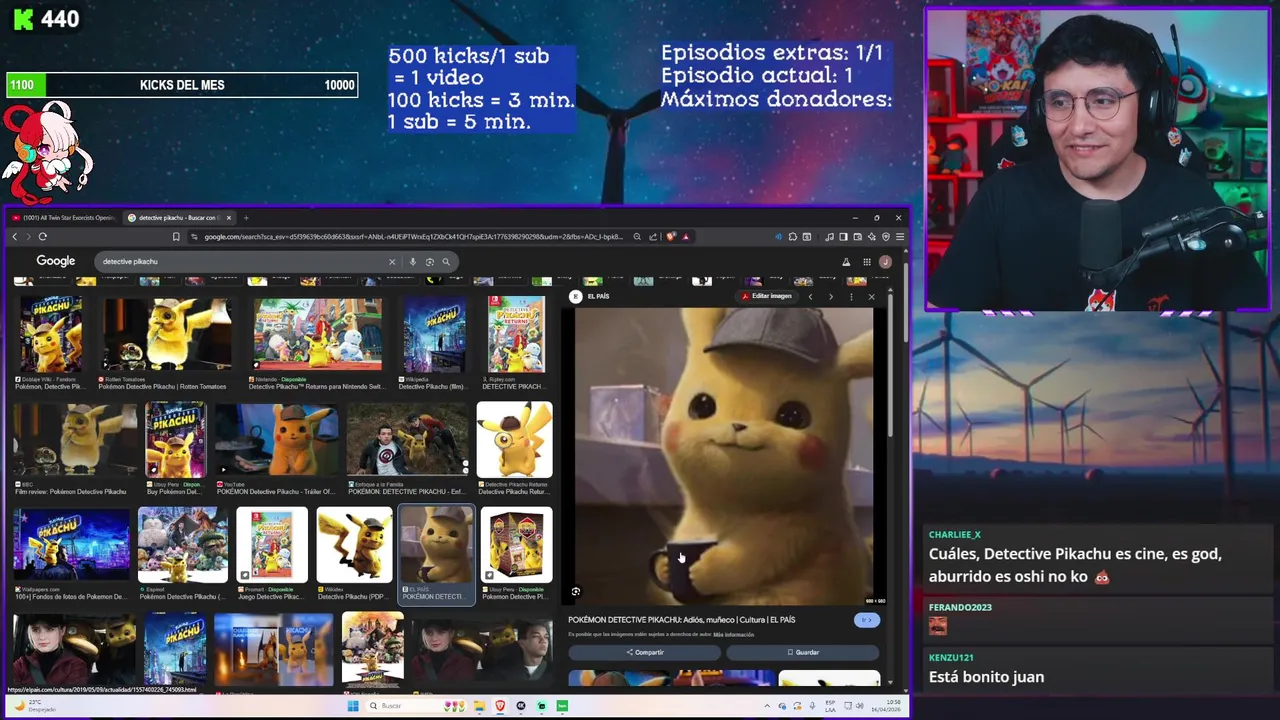Click the Compartir button
1280x720 pixels.
(x=644, y=652)
